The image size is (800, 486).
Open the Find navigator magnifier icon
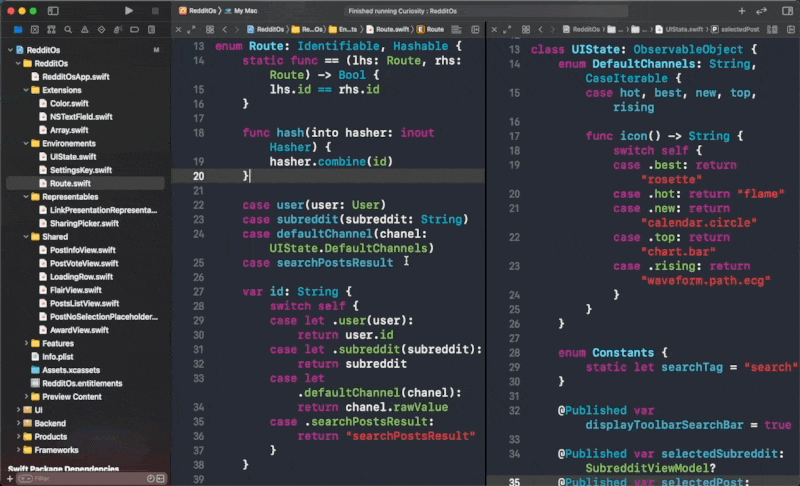[x=67, y=31]
